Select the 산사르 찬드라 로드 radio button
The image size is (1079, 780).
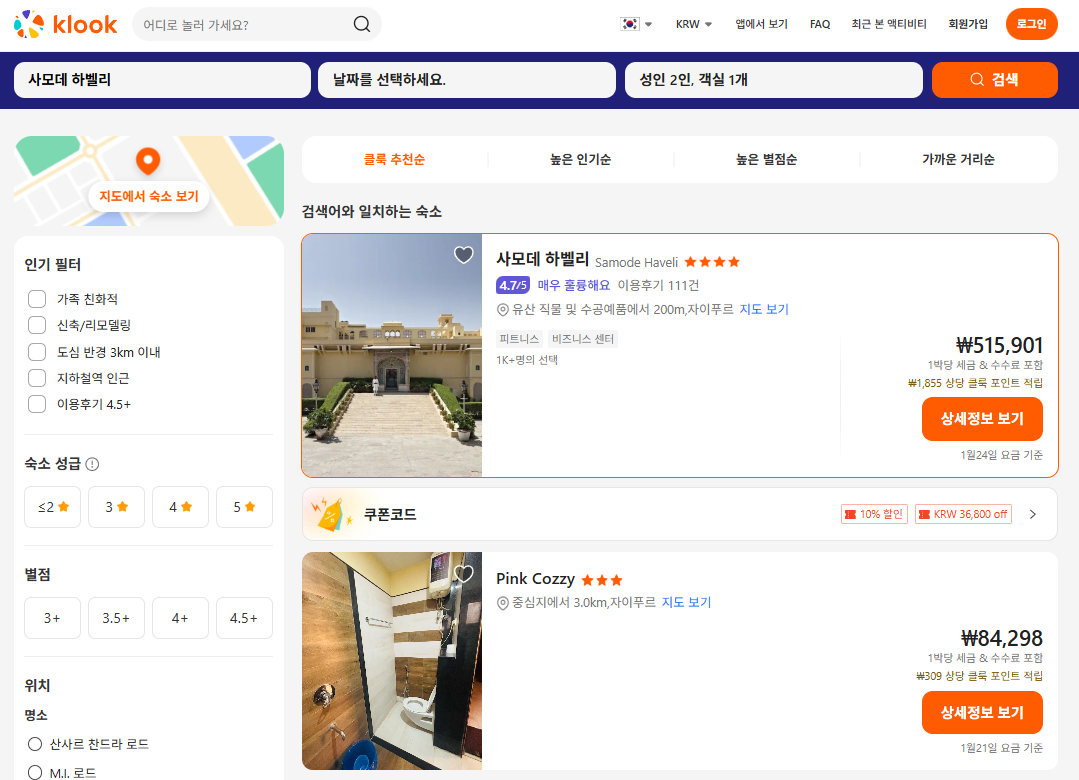pos(34,744)
